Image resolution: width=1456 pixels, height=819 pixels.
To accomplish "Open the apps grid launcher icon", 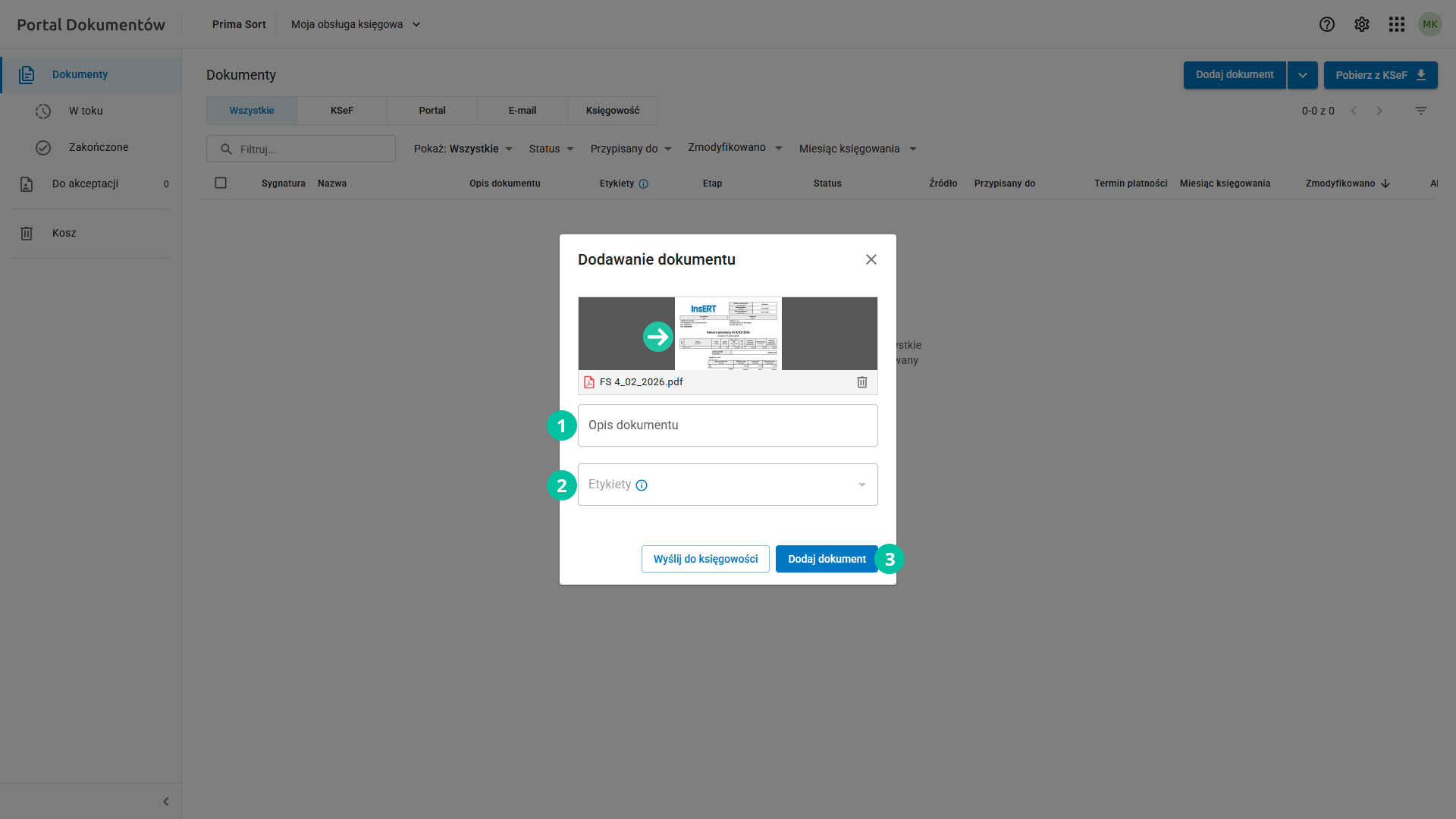I will 1397,24.
